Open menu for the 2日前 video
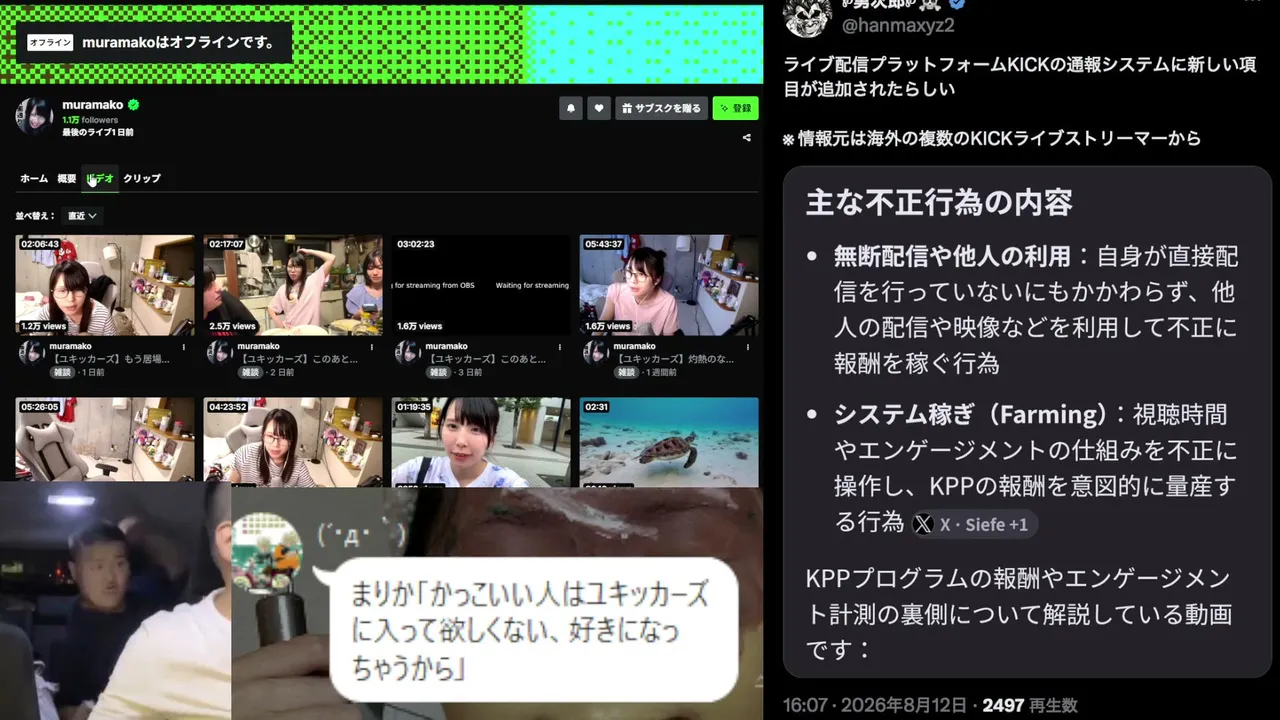Screen dimensions: 1280x720 (371, 347)
